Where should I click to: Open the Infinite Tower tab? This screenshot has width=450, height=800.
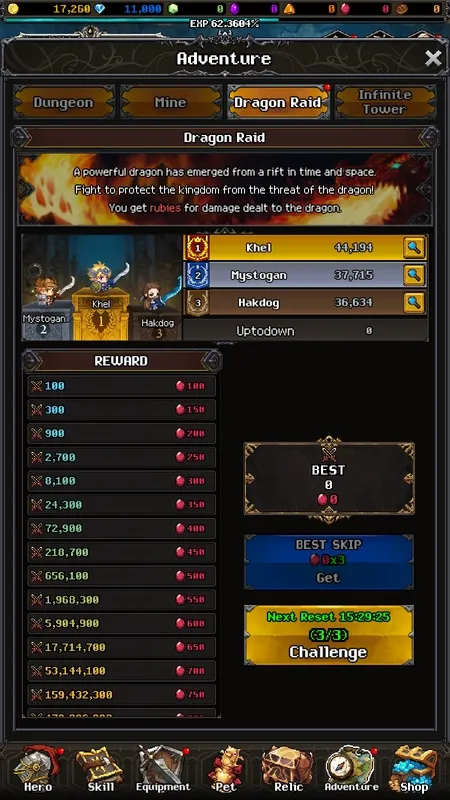(385, 103)
